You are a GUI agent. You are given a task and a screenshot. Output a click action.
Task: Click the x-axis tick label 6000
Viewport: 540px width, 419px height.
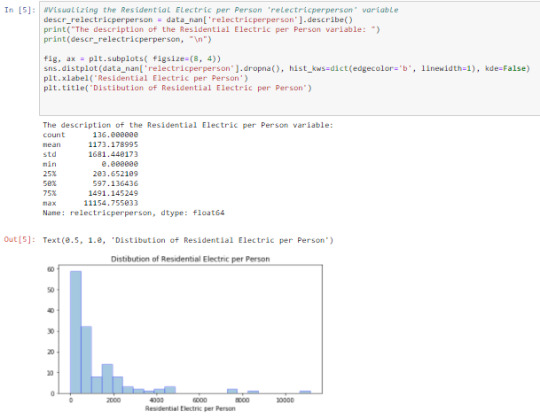click(x=199, y=400)
